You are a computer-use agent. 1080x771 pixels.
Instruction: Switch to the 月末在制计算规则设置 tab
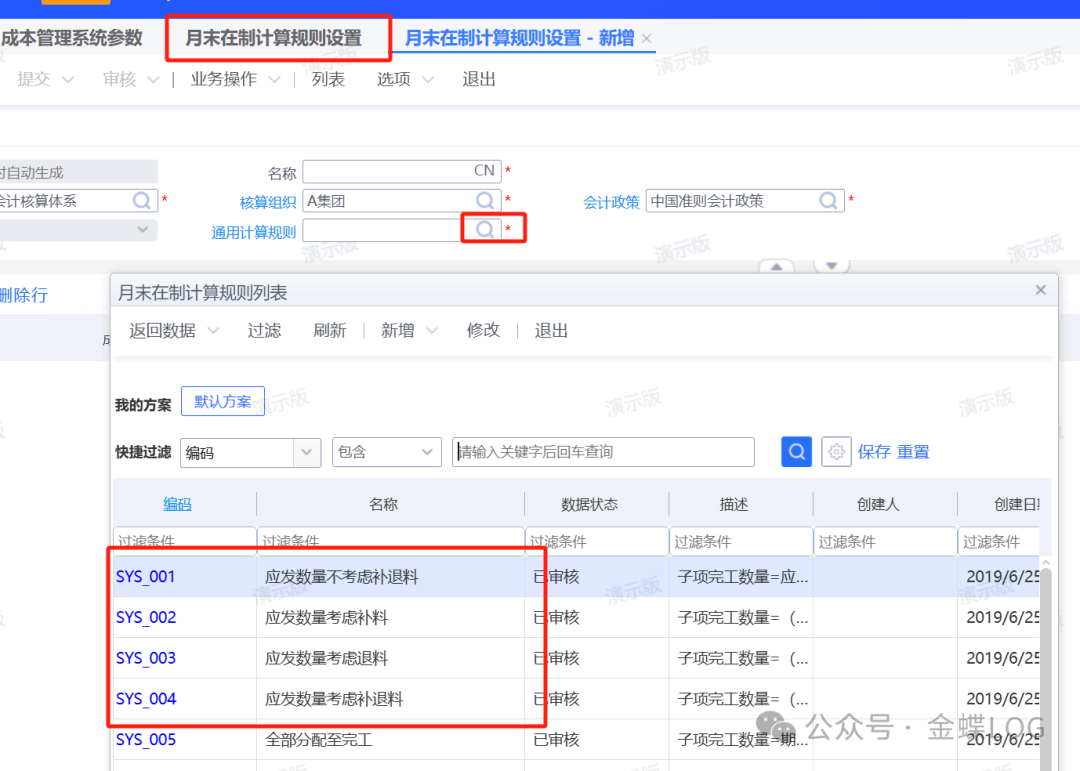click(x=273, y=39)
